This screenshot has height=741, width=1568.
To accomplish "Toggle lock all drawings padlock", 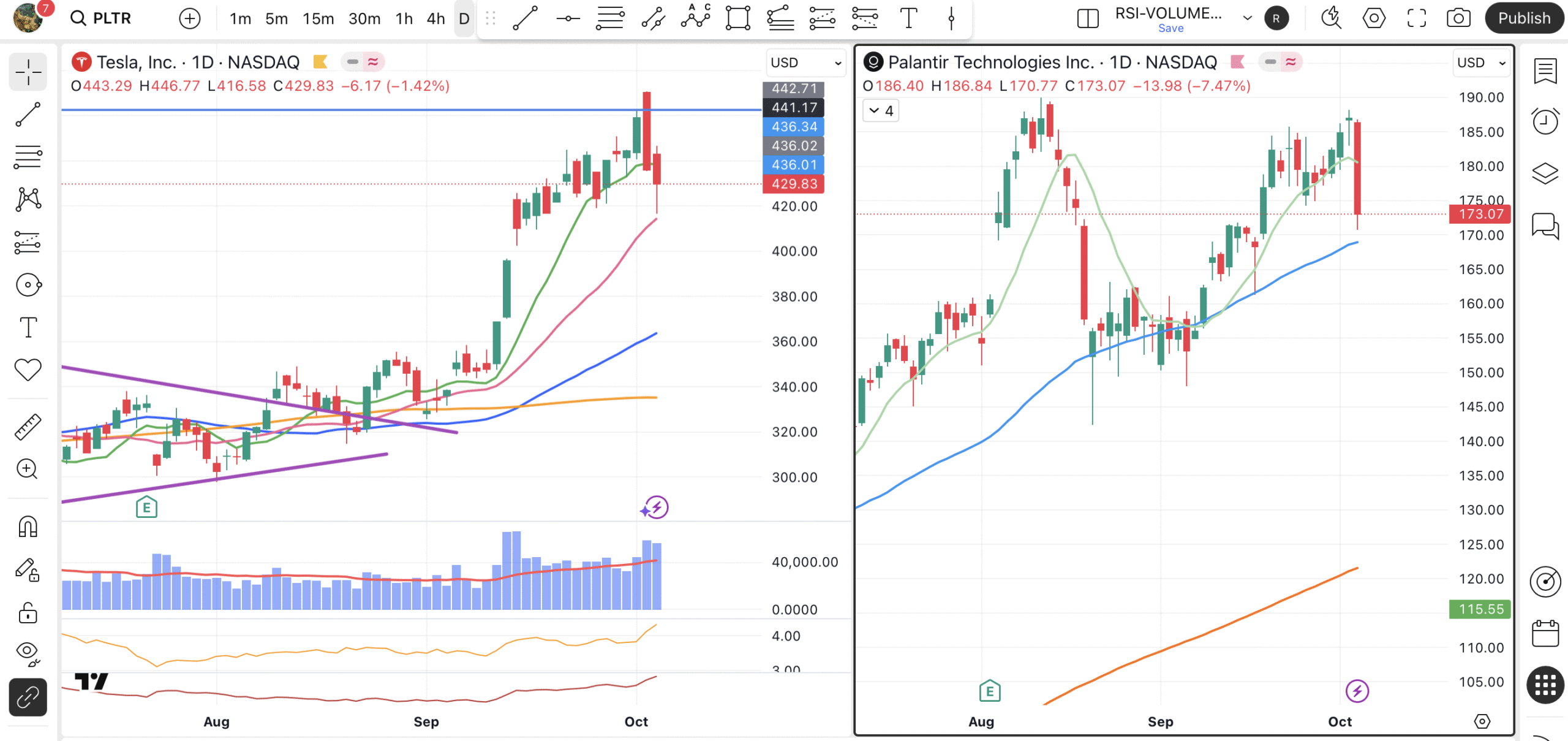I will (x=28, y=612).
